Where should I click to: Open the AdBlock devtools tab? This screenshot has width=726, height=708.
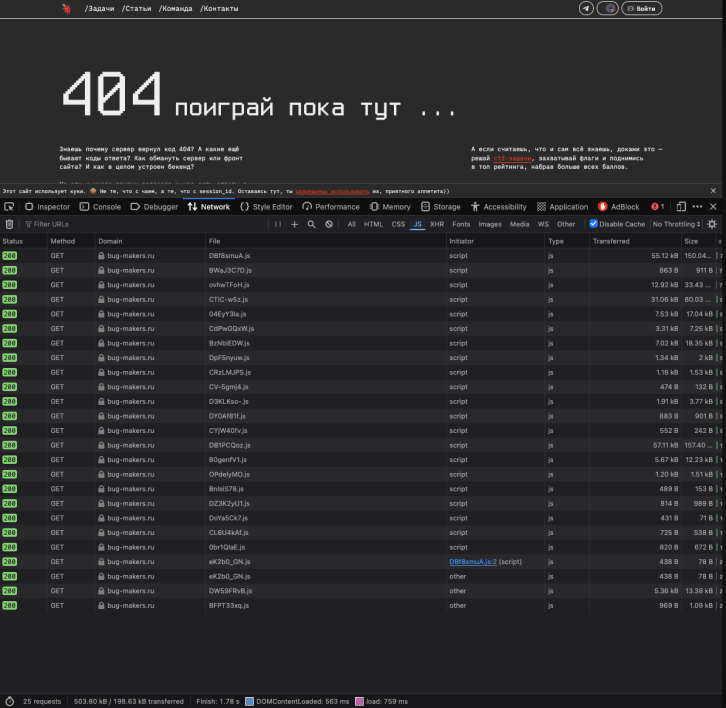(619, 207)
